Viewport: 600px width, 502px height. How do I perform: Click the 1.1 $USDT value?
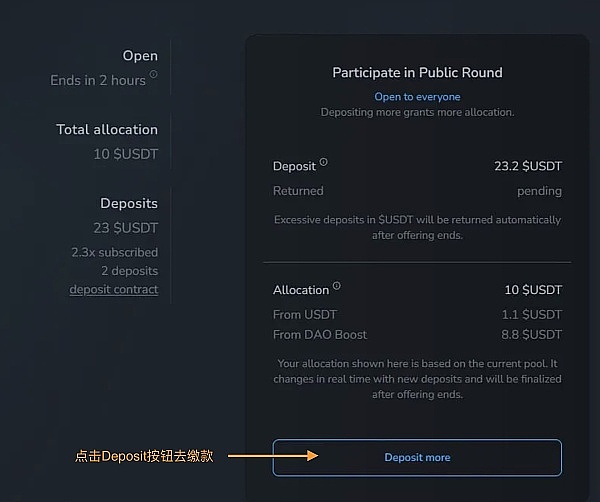(x=534, y=314)
